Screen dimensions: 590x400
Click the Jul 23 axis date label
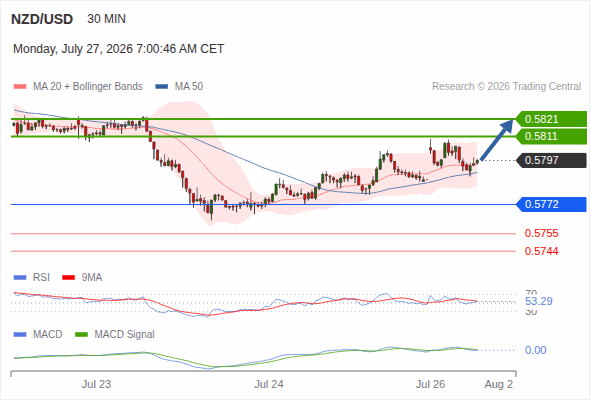(96, 384)
